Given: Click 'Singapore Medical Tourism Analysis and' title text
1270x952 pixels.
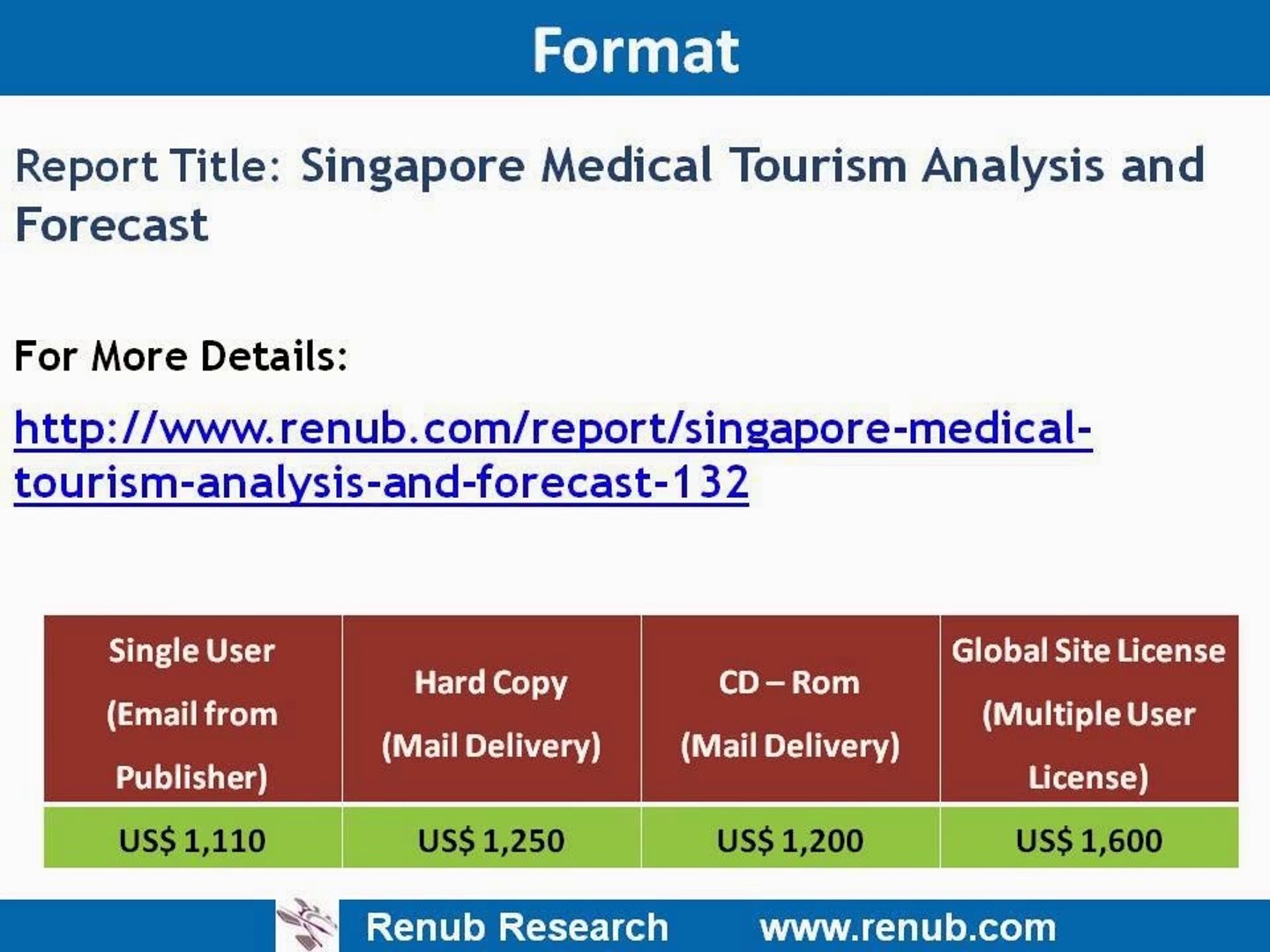Looking at the screenshot, I should point(752,166).
